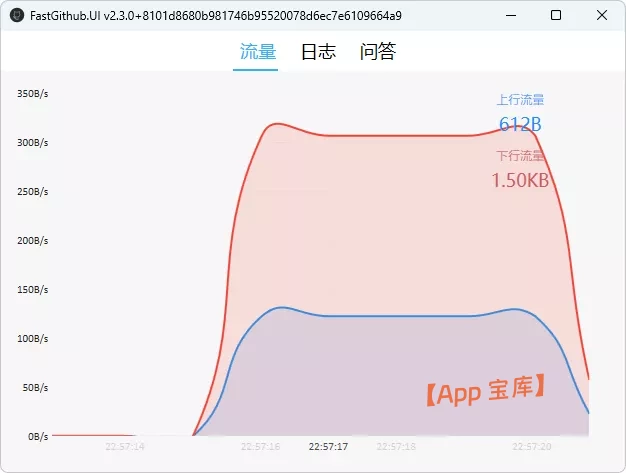
Task: Click the 300B/s axis label
Action: click(x=33, y=143)
